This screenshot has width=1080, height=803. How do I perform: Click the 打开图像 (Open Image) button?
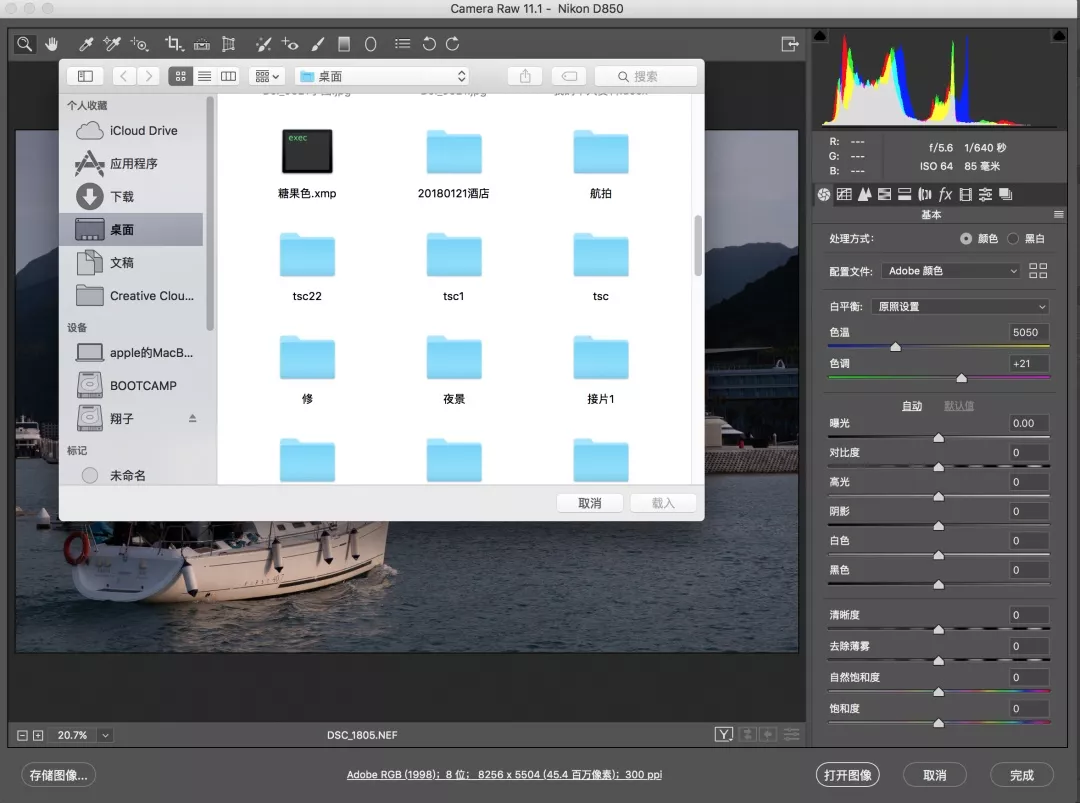848,775
